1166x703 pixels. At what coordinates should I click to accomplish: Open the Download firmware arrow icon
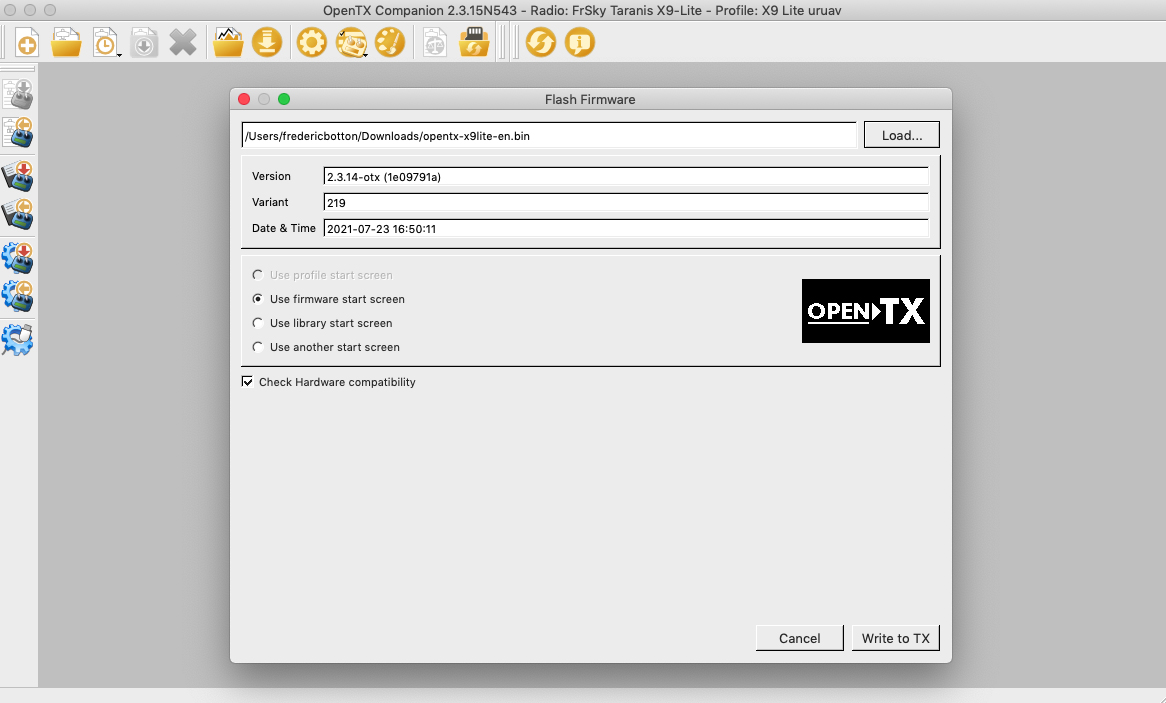[x=267, y=42]
